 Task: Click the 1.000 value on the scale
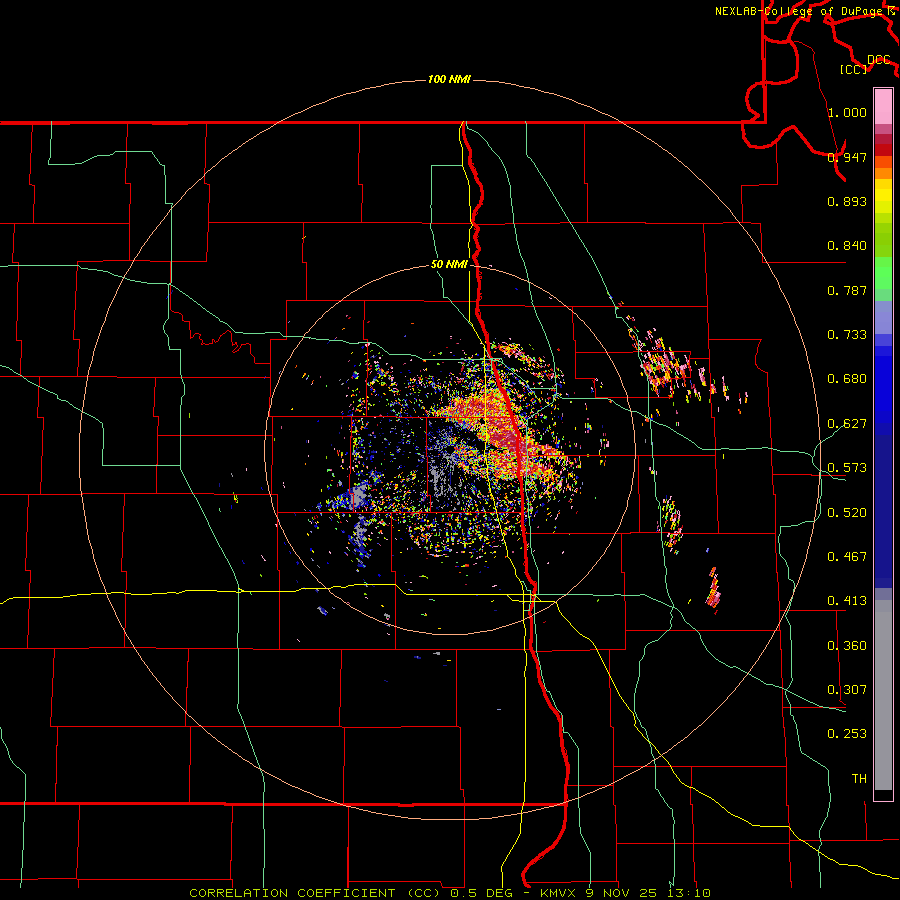coord(847,112)
